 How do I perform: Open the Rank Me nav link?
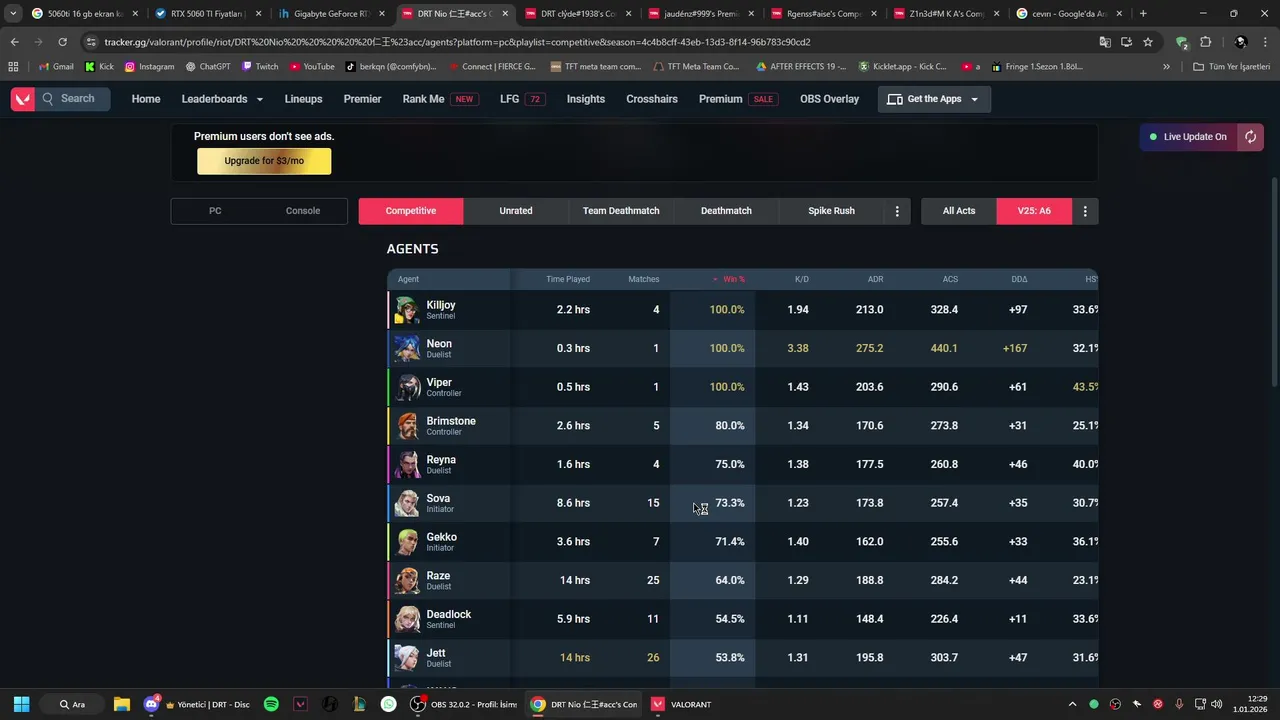pyautogui.click(x=439, y=99)
